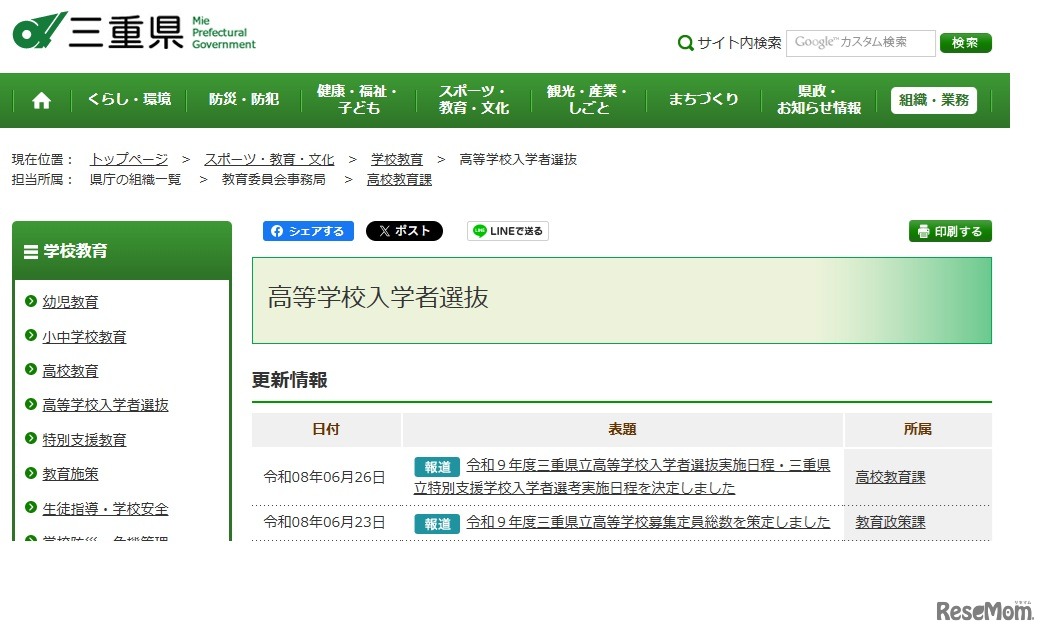Click the 令和08年06月26日 date cell
The height and width of the screenshot is (634, 1047).
point(325,477)
